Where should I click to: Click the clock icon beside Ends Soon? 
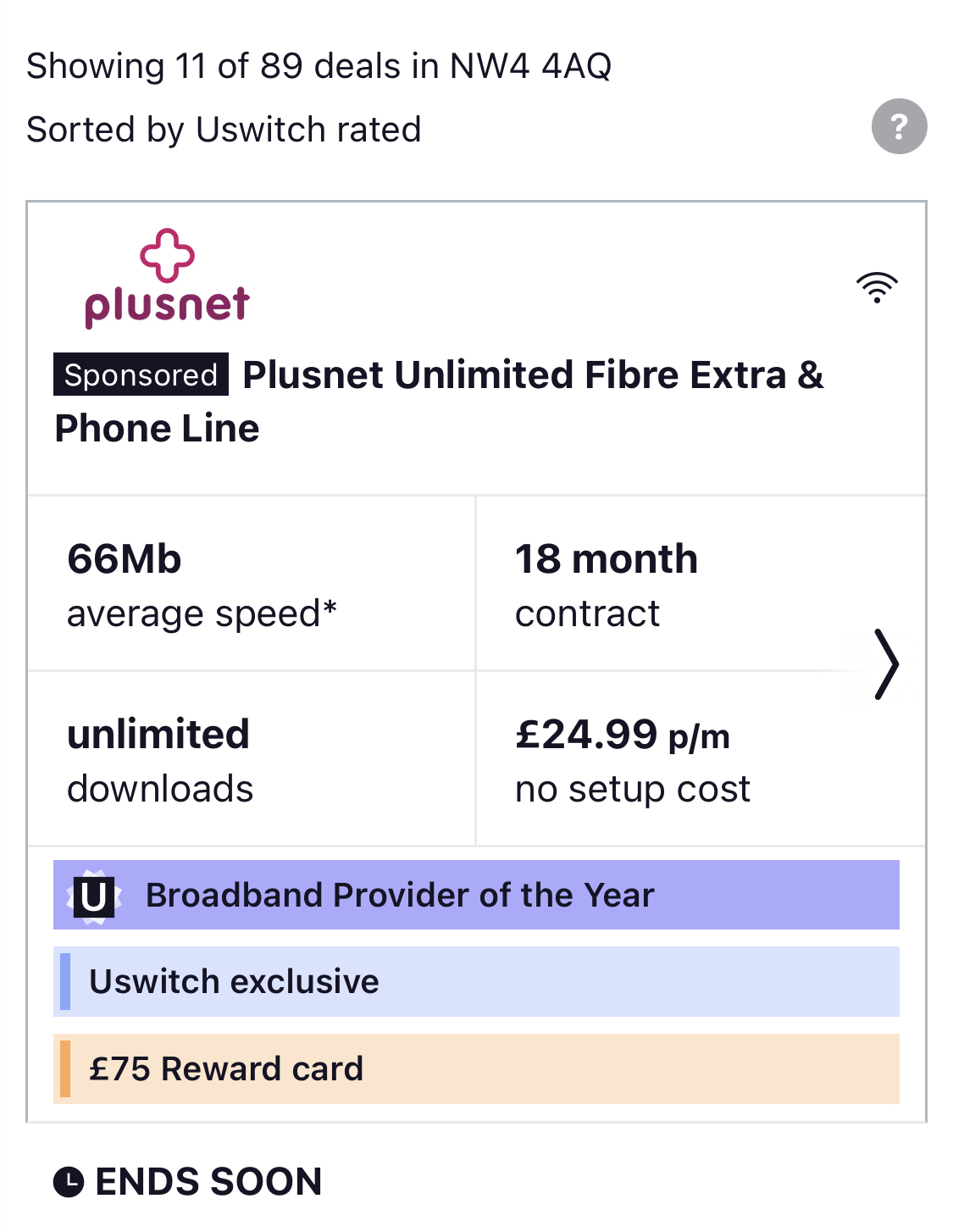[69, 1182]
